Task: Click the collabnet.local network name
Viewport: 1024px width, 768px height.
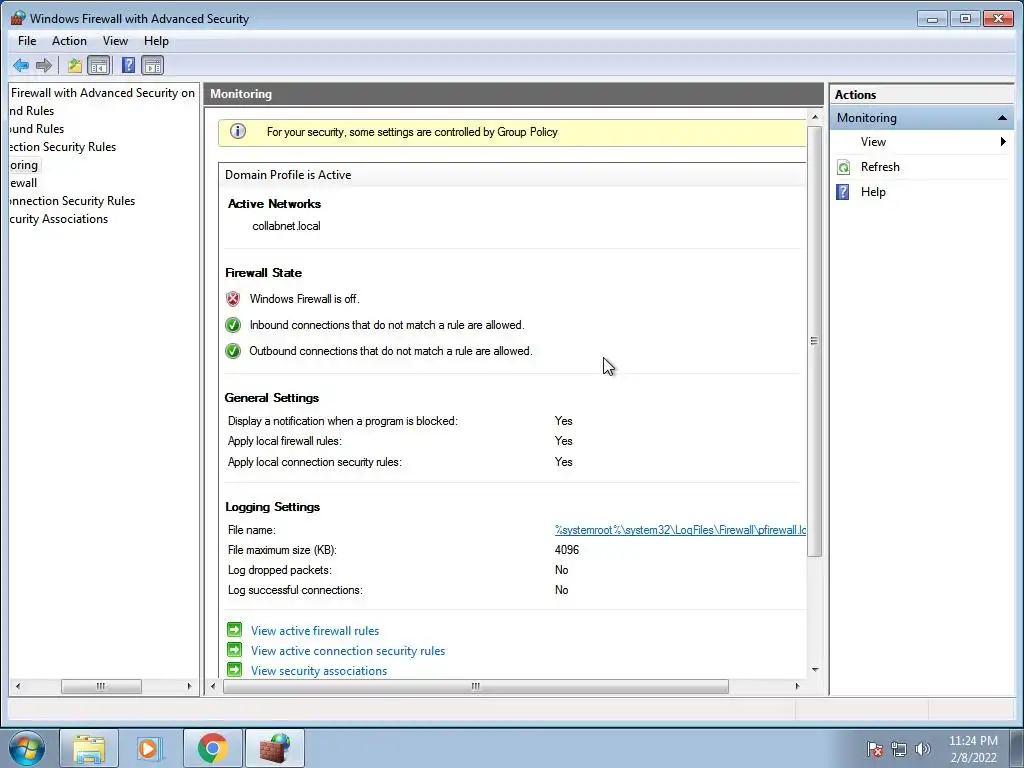Action: tap(286, 226)
